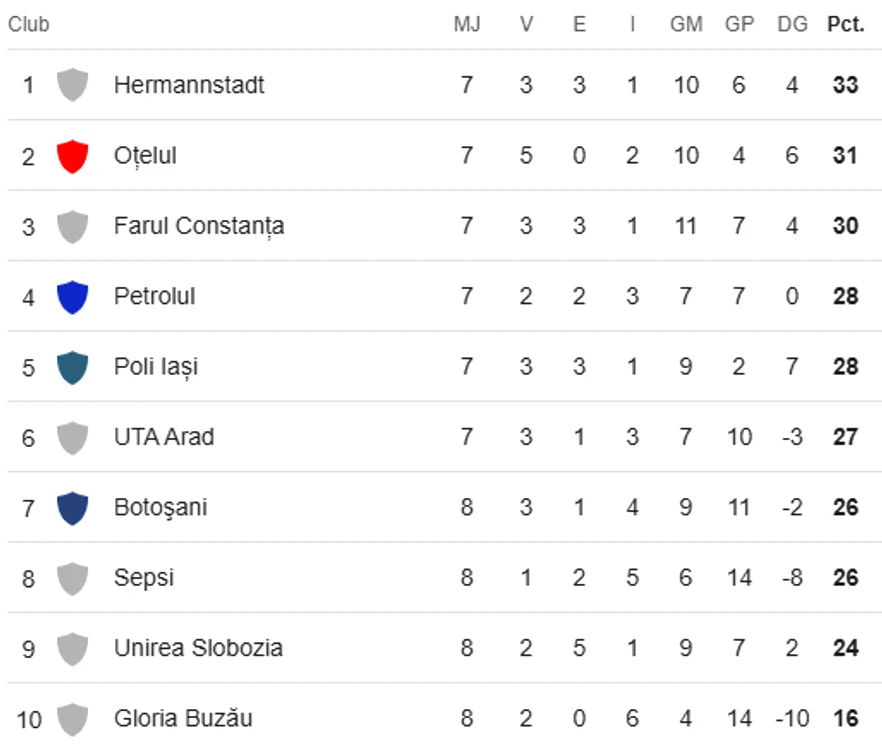Click the GM column header
882x750 pixels.
686,24
